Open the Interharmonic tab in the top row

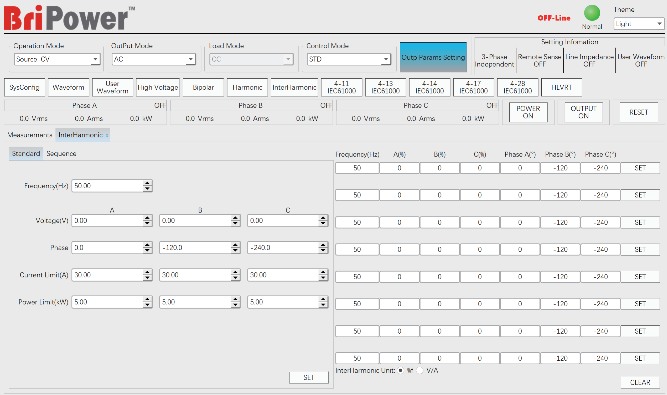pos(294,87)
